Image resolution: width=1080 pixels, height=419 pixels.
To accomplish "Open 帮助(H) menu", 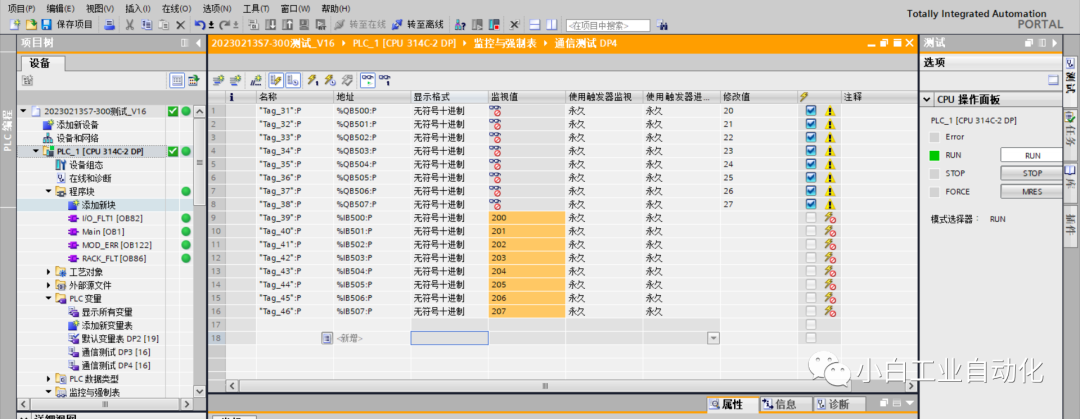I will point(335,8).
